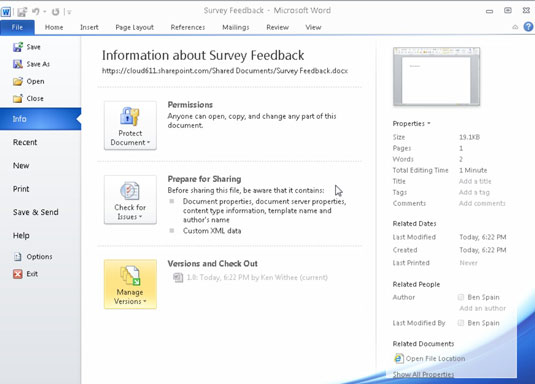Go to the Page Layout tab
The width and height of the screenshot is (535, 384).
tap(134, 27)
